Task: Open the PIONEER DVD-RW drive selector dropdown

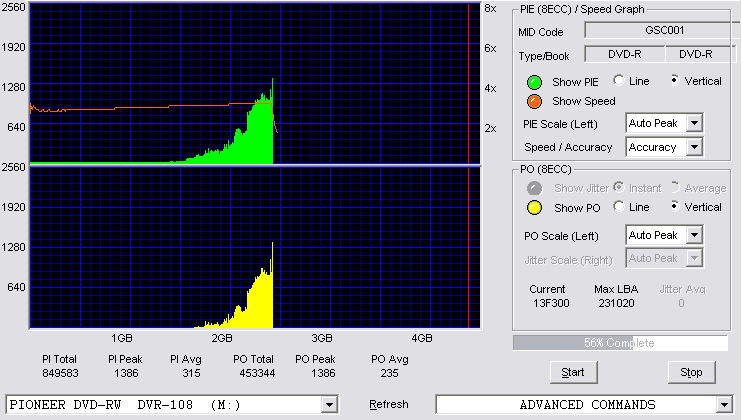Action: [329, 405]
